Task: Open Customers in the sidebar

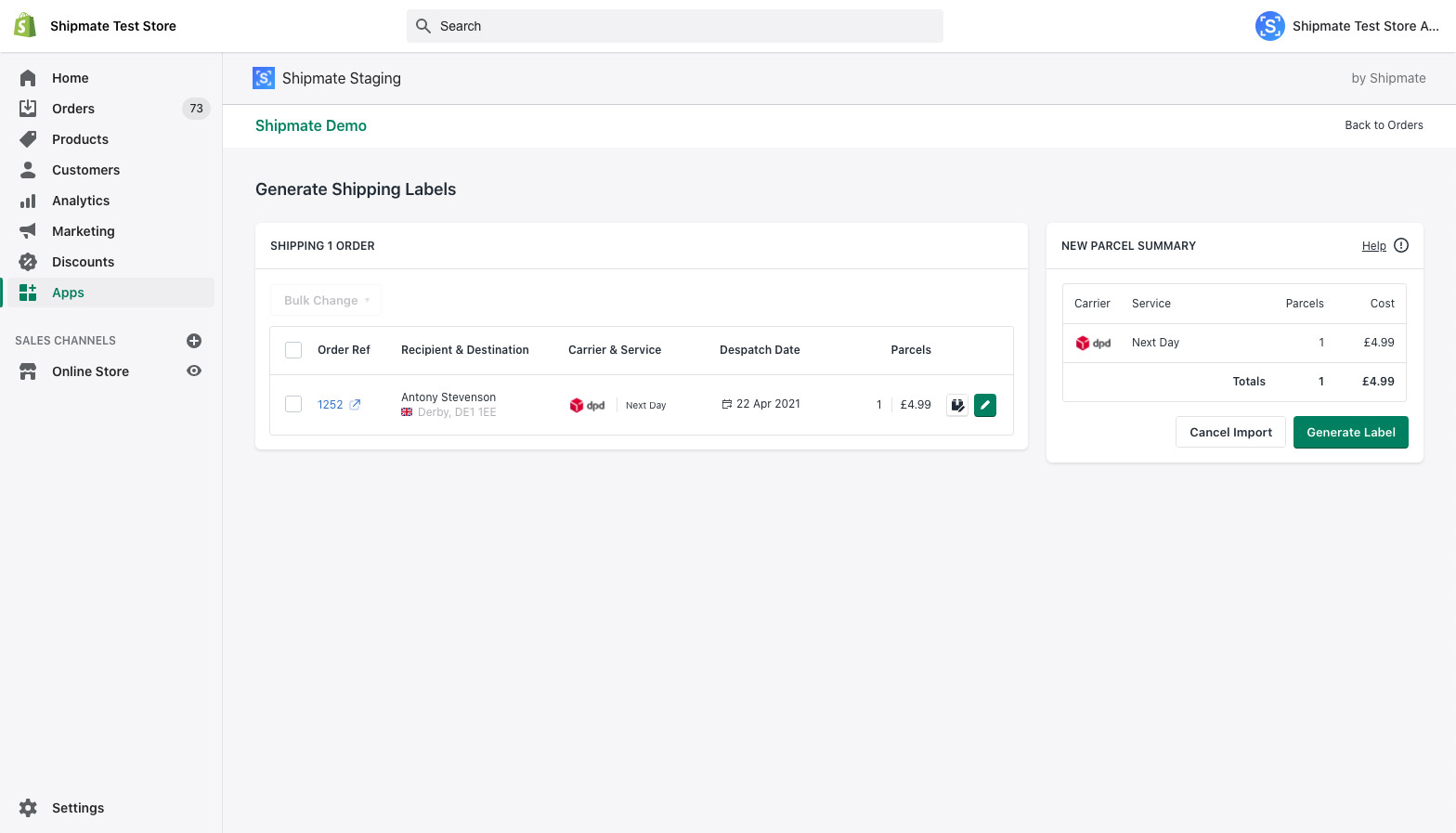Action: [85, 170]
